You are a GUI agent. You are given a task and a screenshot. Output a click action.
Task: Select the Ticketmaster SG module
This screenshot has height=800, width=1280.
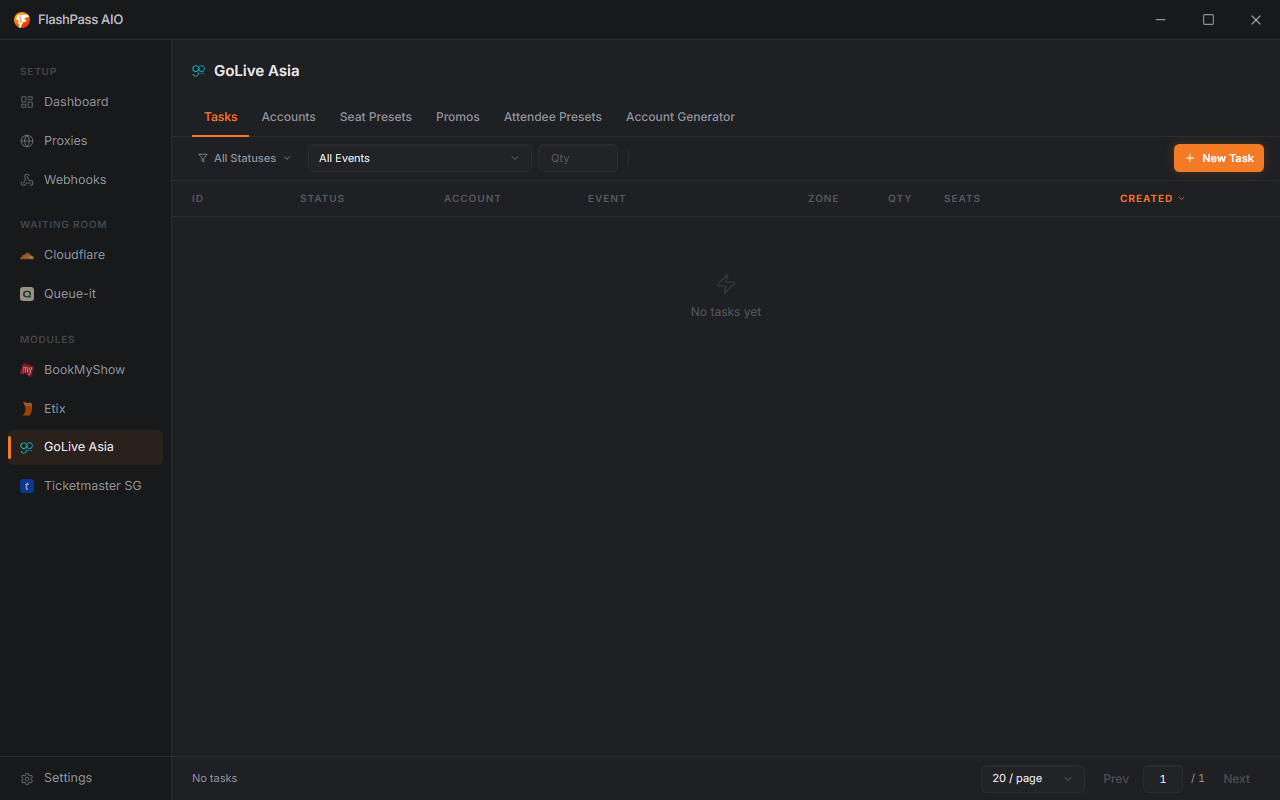(x=85, y=486)
